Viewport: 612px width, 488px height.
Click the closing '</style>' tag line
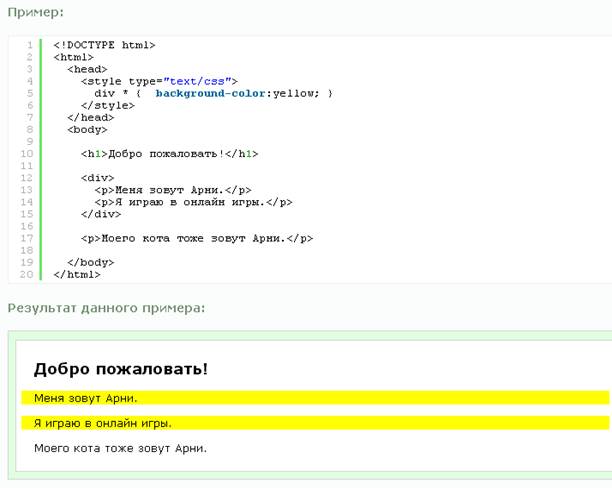coord(108,106)
